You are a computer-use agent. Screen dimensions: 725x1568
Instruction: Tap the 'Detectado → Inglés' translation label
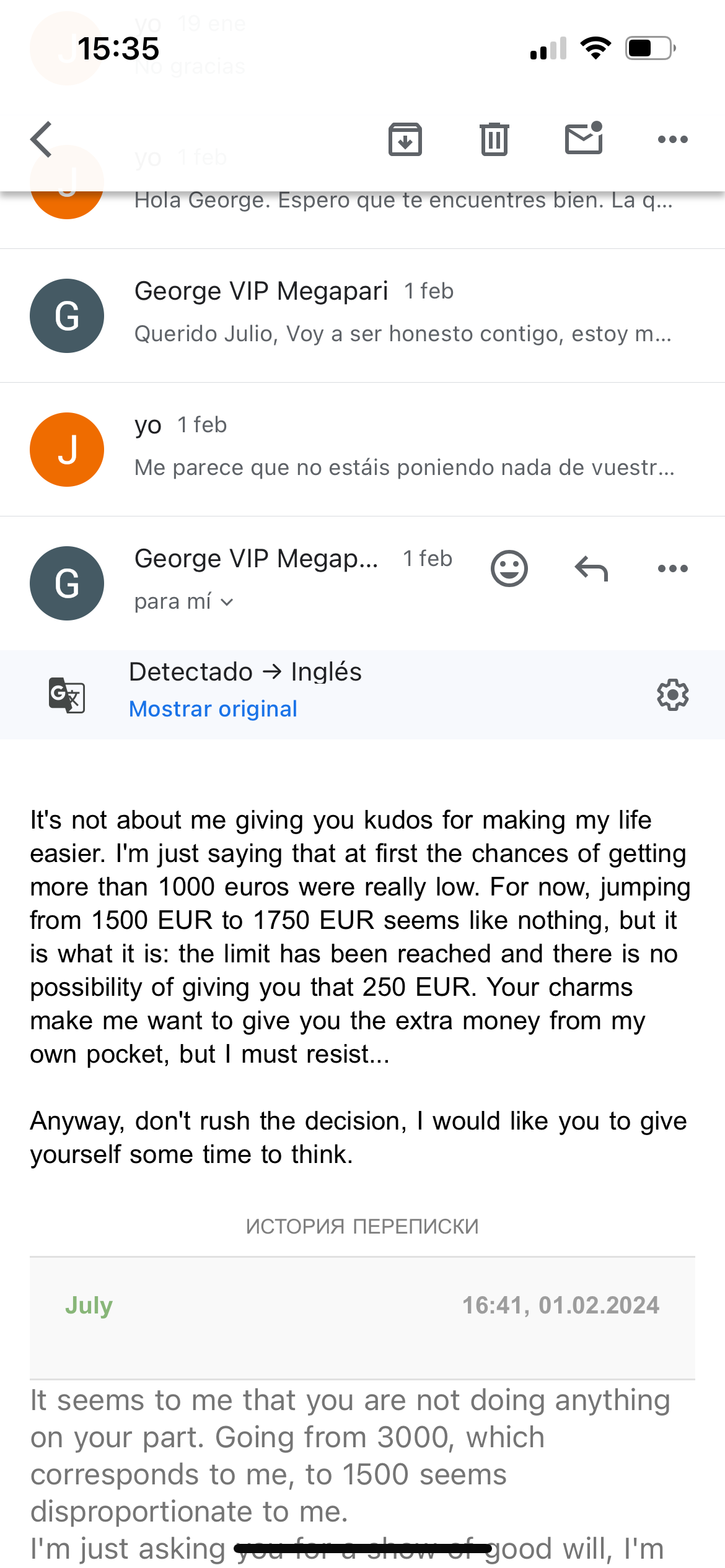click(245, 672)
